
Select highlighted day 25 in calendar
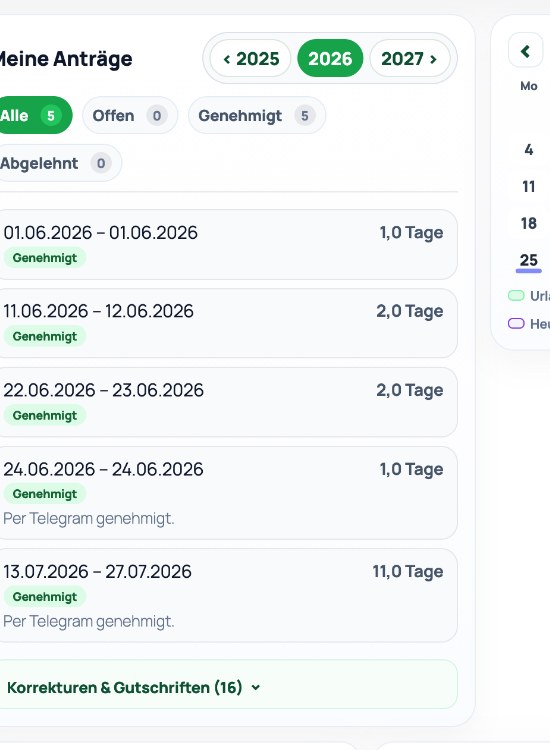[528, 260]
